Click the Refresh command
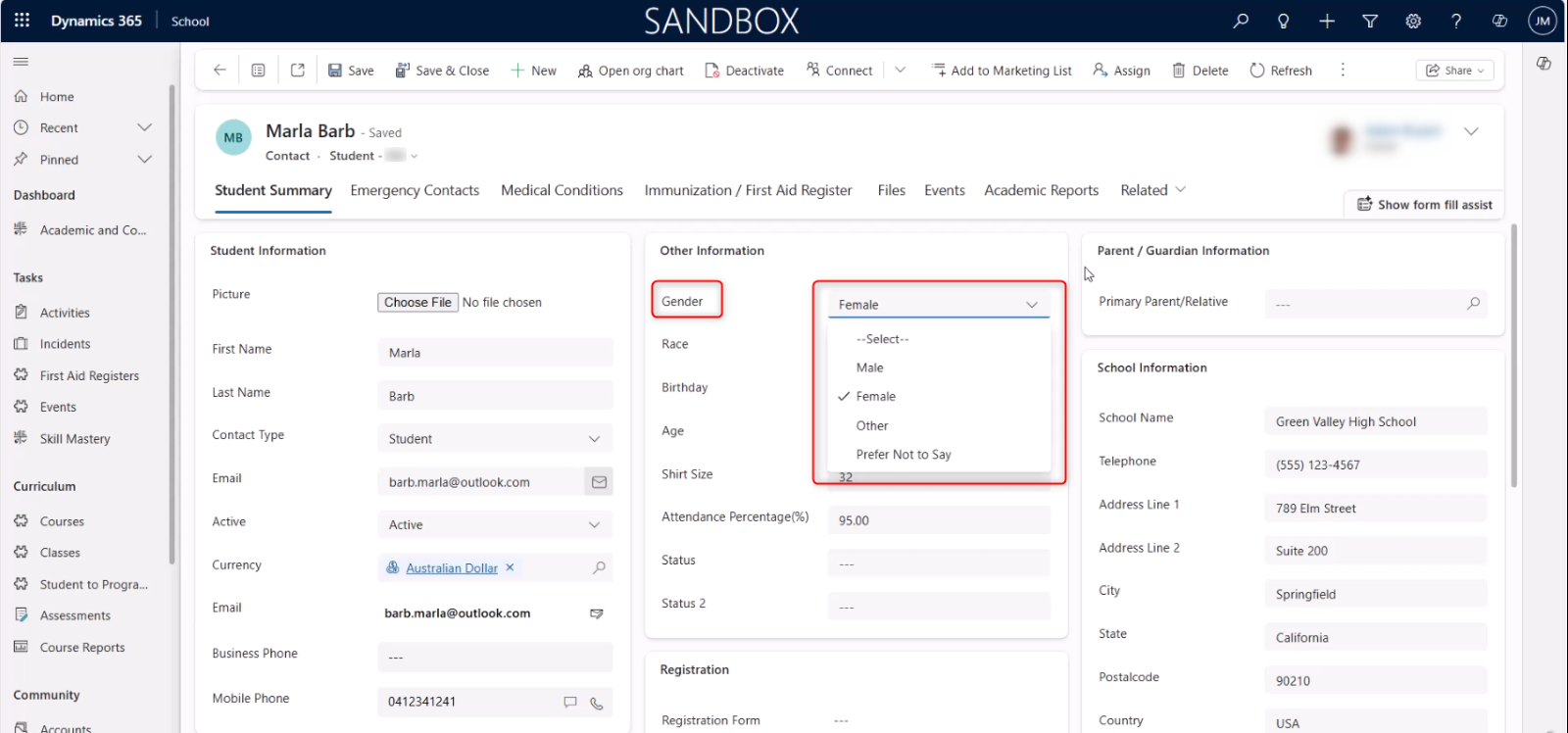Viewport: 1568px width, 733px height. click(1281, 71)
